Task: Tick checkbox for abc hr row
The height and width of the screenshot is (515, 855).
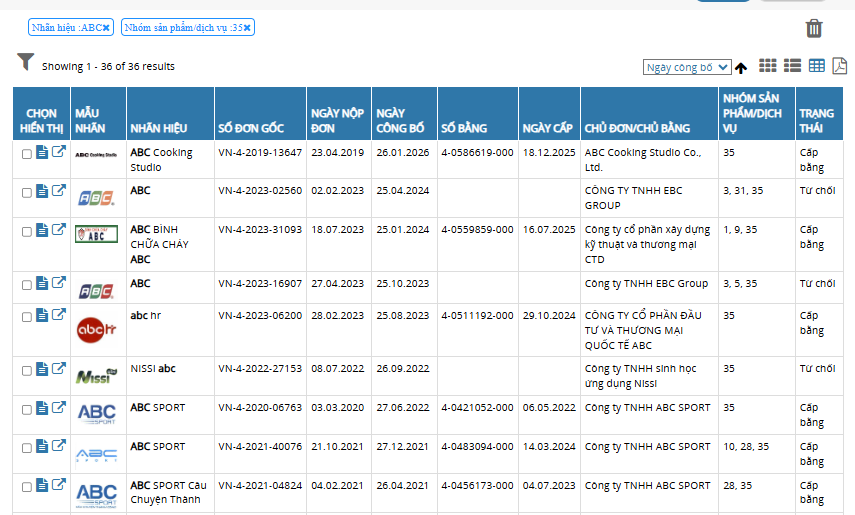Action: 26,317
